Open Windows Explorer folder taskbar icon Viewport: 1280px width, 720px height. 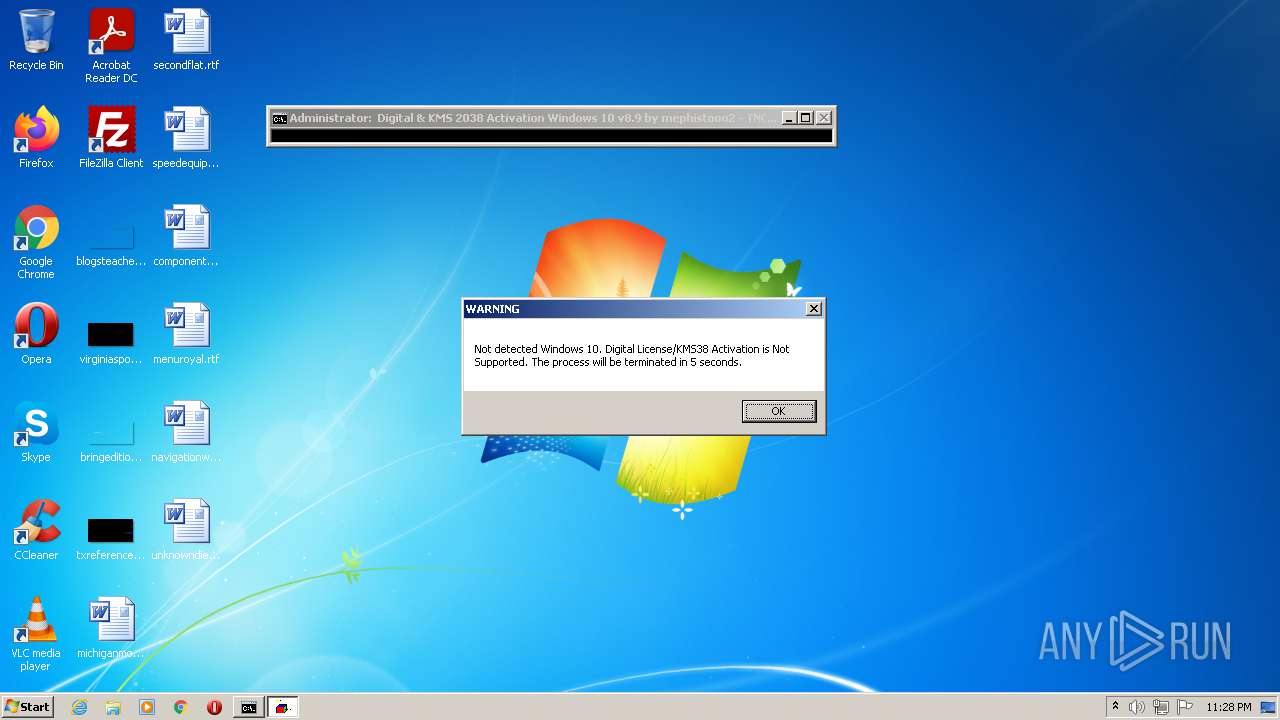pos(113,707)
